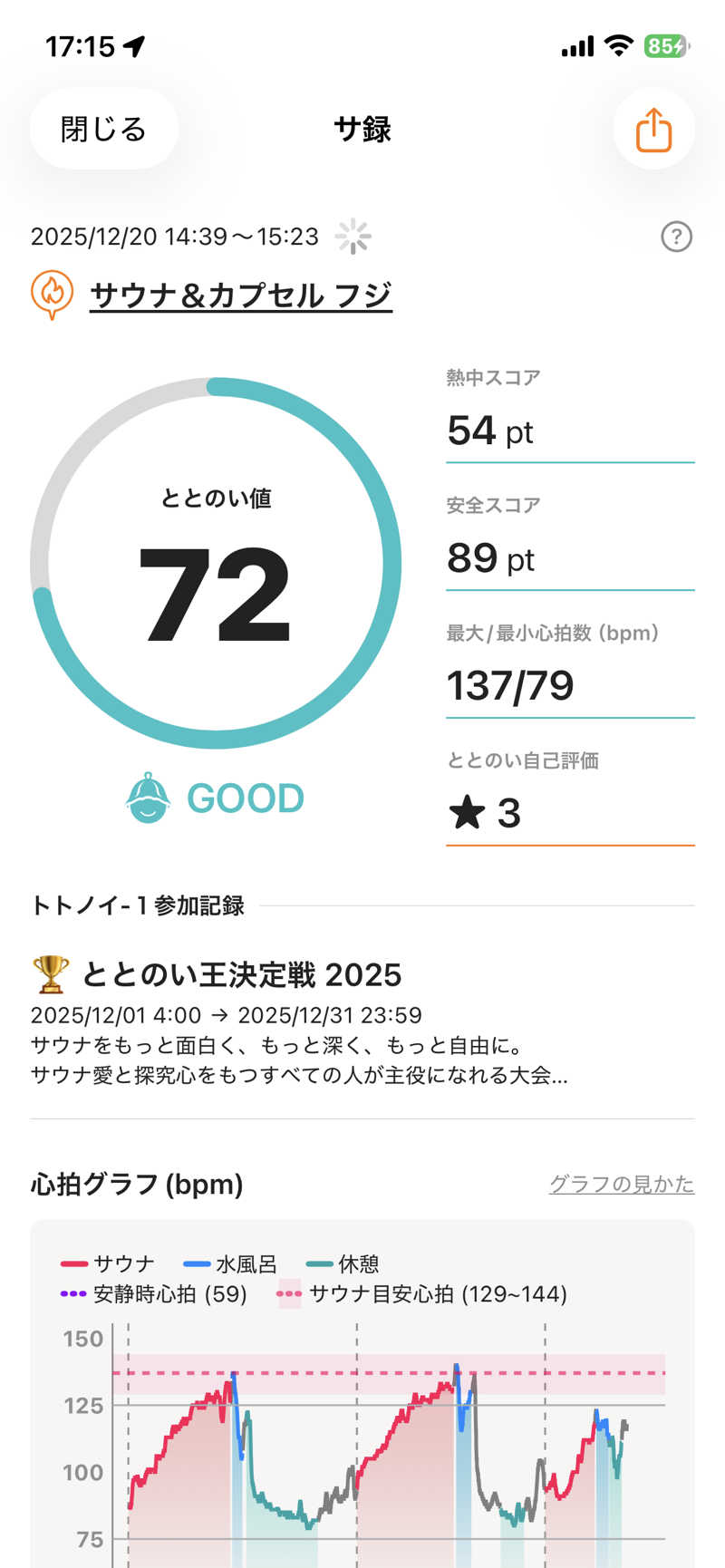Tap the orange share icon

coord(653,130)
